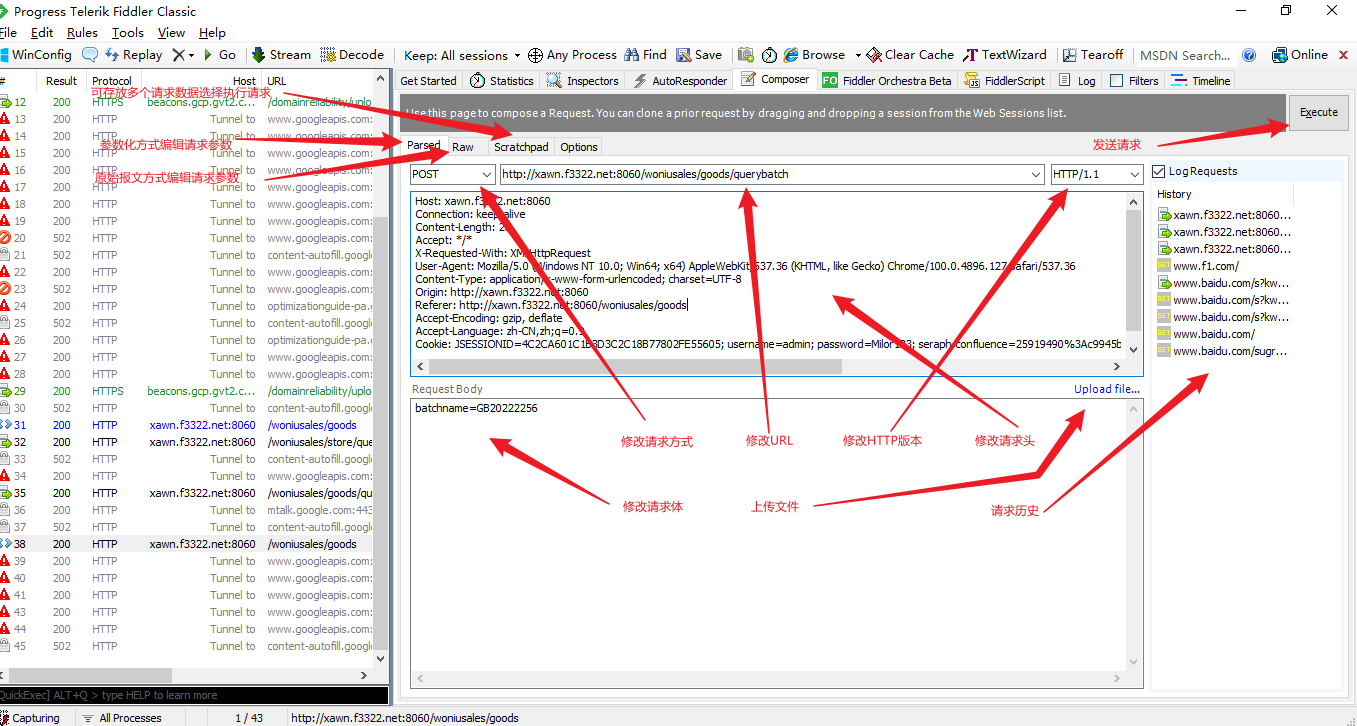Open the TextWizard tool
1357x726 pixels.
1005,55
